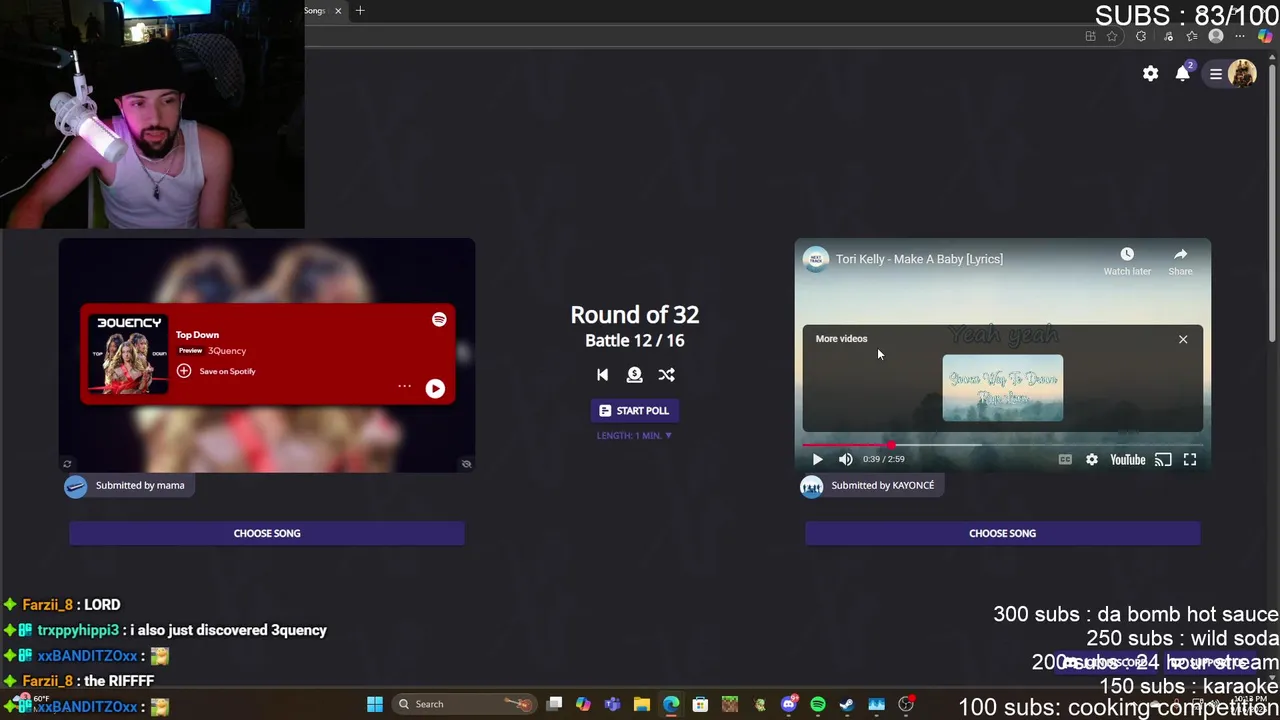Go back to the previous battle
The height and width of the screenshot is (720, 1280).
tap(602, 375)
